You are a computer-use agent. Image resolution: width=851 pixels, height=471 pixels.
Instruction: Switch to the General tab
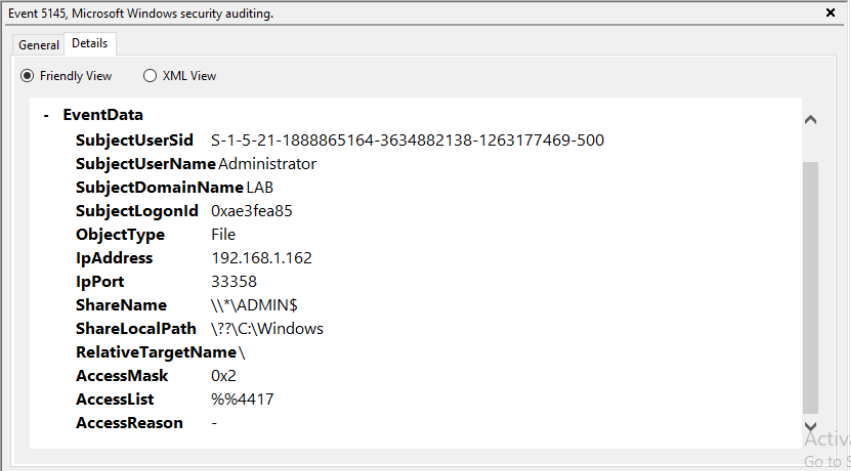click(x=39, y=45)
